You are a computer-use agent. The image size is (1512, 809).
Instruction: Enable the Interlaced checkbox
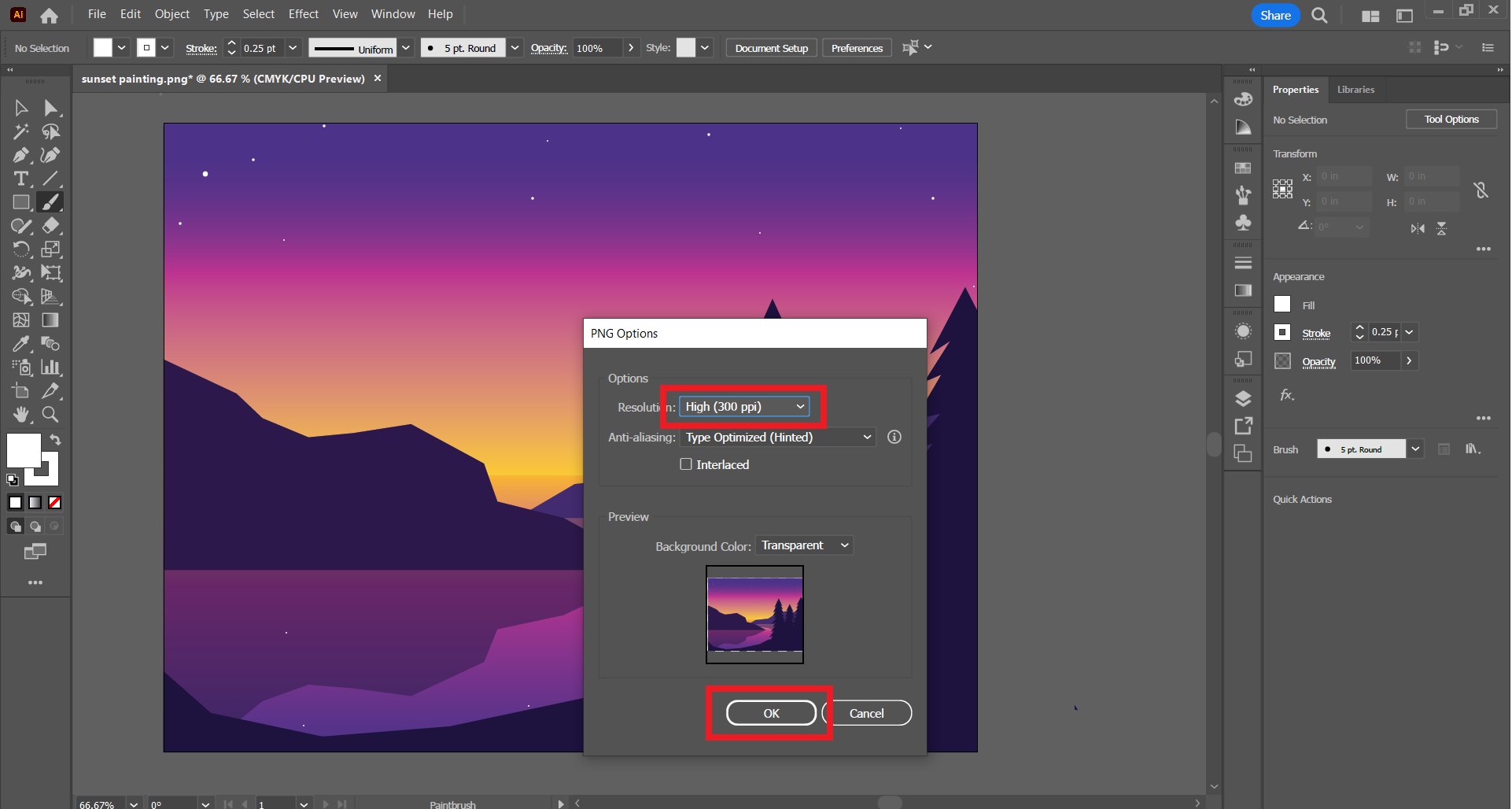[686, 464]
